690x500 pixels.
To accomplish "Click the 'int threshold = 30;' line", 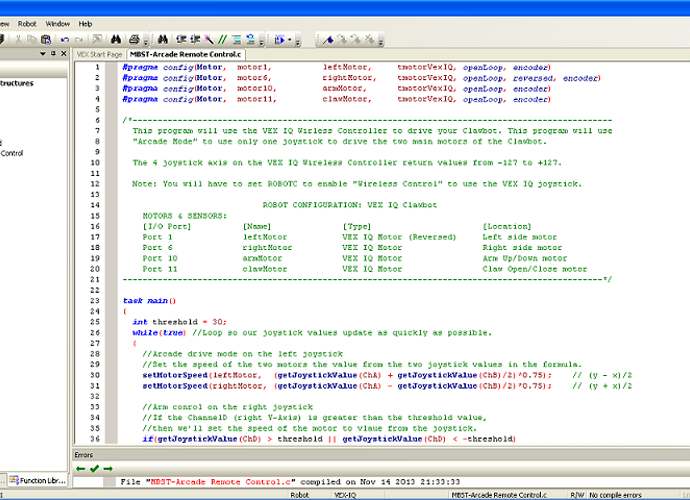I will pyautogui.click(x=180, y=322).
